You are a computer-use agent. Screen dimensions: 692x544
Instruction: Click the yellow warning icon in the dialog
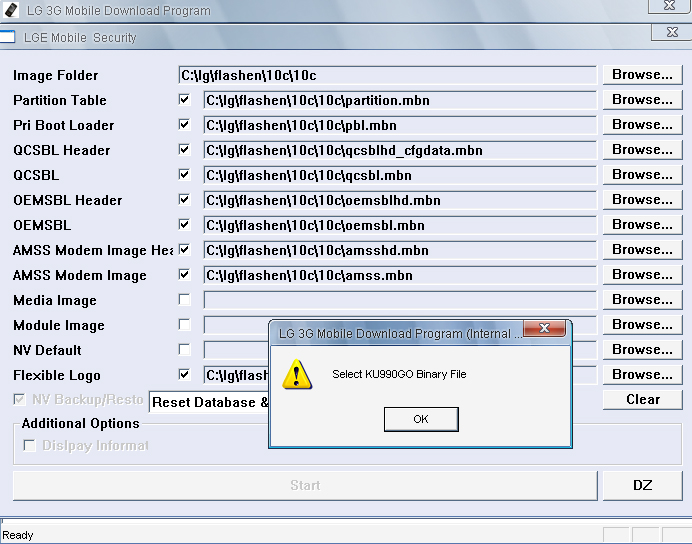[x=297, y=374]
